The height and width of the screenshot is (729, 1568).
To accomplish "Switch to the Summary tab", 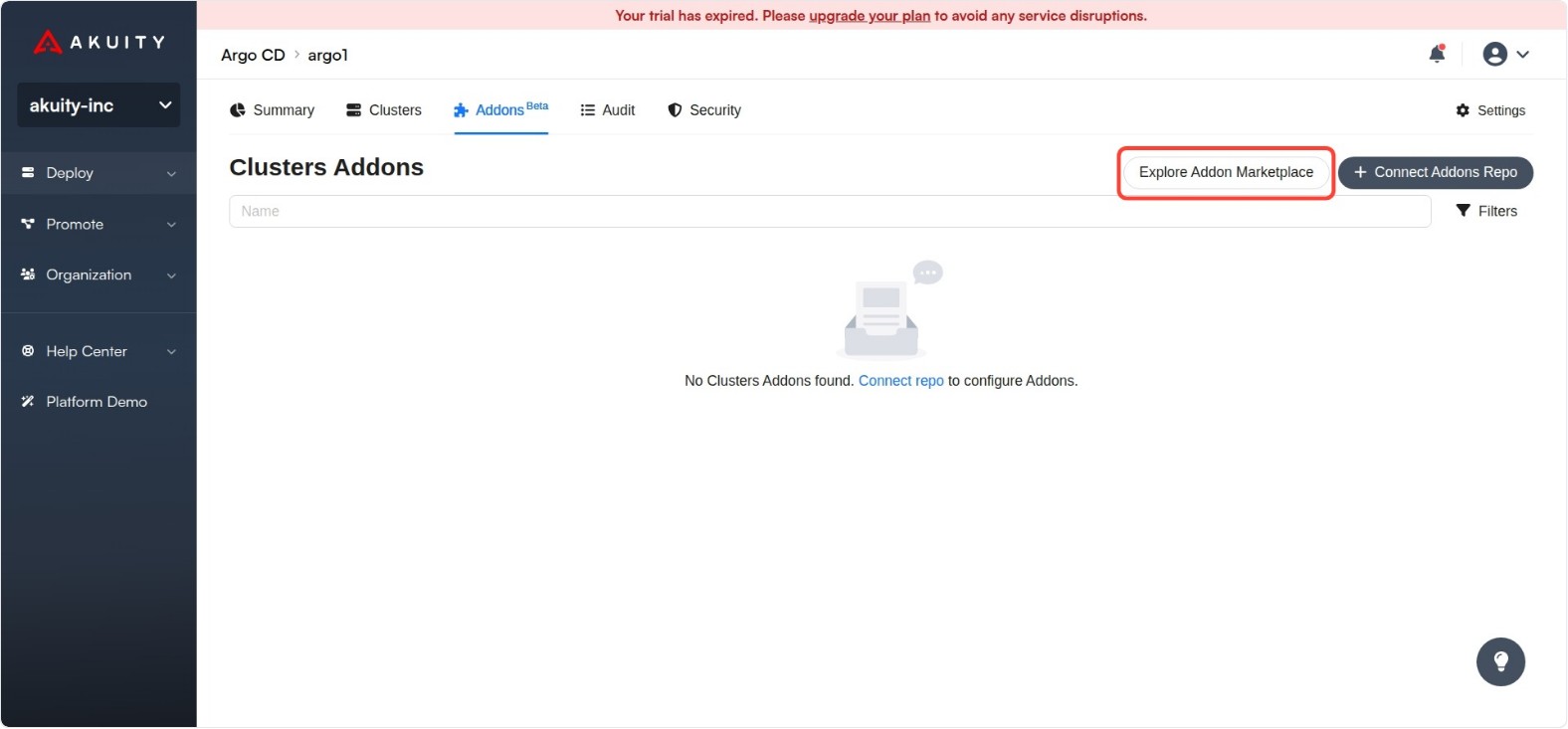I will [272, 110].
